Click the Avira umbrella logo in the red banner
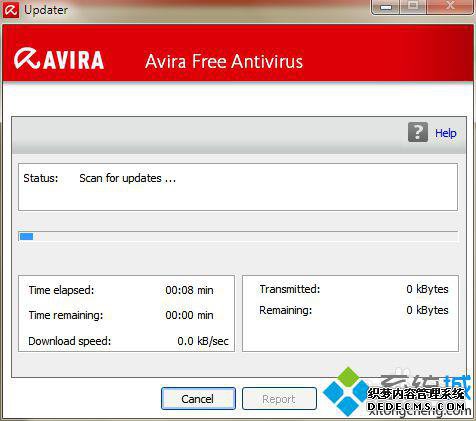 click(x=27, y=59)
